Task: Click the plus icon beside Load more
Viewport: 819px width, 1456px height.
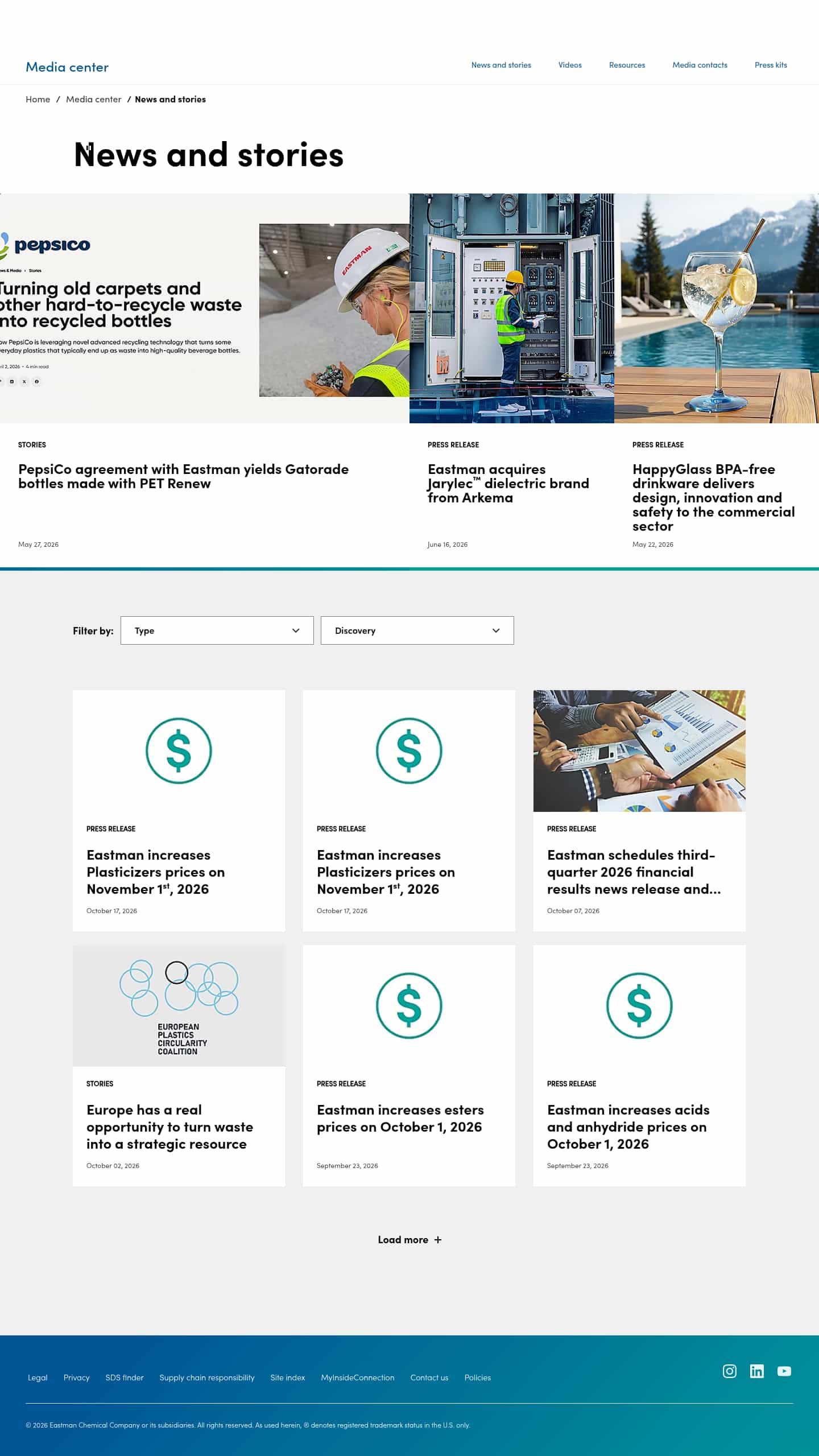Action: (x=437, y=1240)
